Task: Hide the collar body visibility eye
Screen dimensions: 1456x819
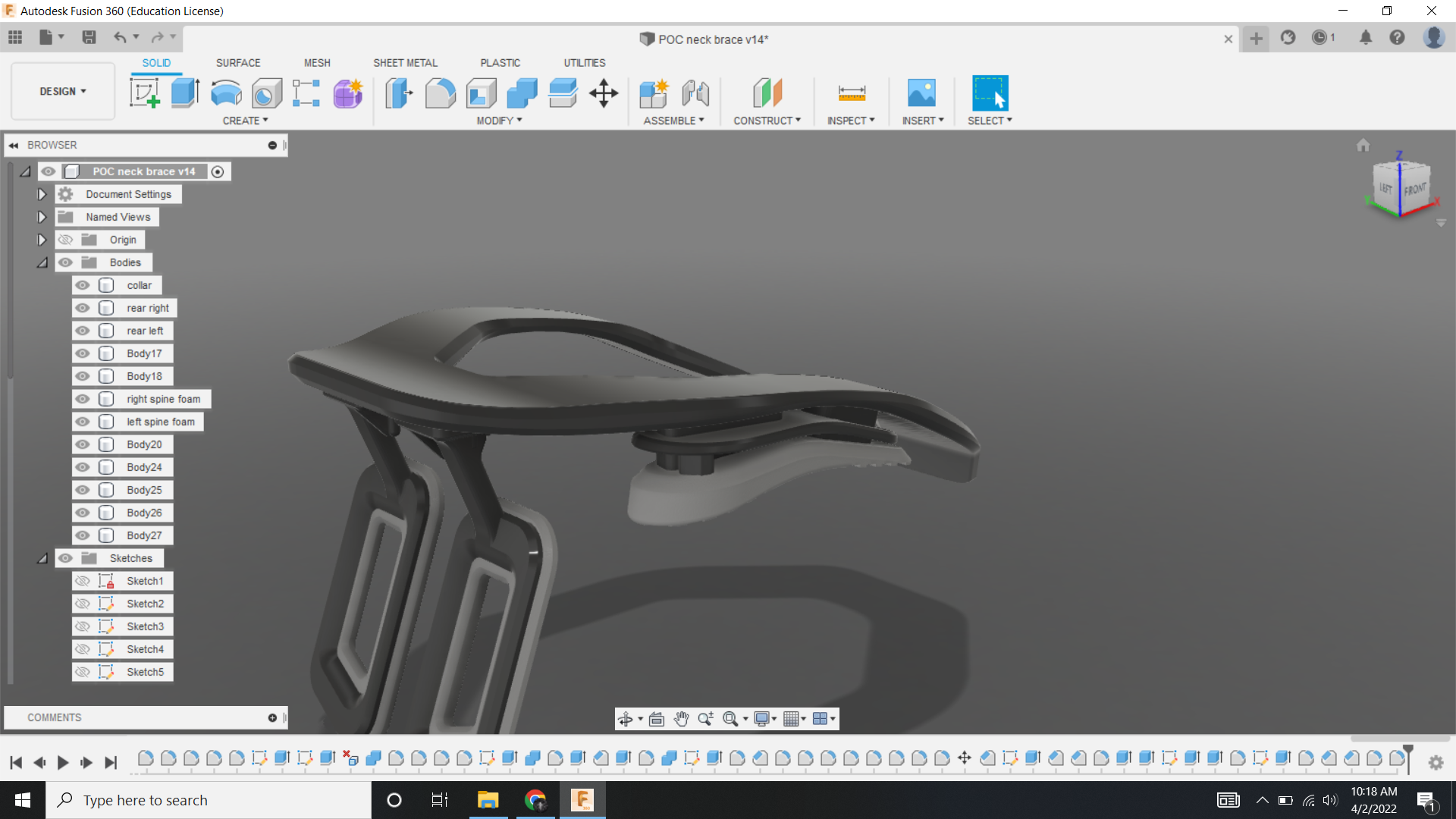Action: (83, 285)
